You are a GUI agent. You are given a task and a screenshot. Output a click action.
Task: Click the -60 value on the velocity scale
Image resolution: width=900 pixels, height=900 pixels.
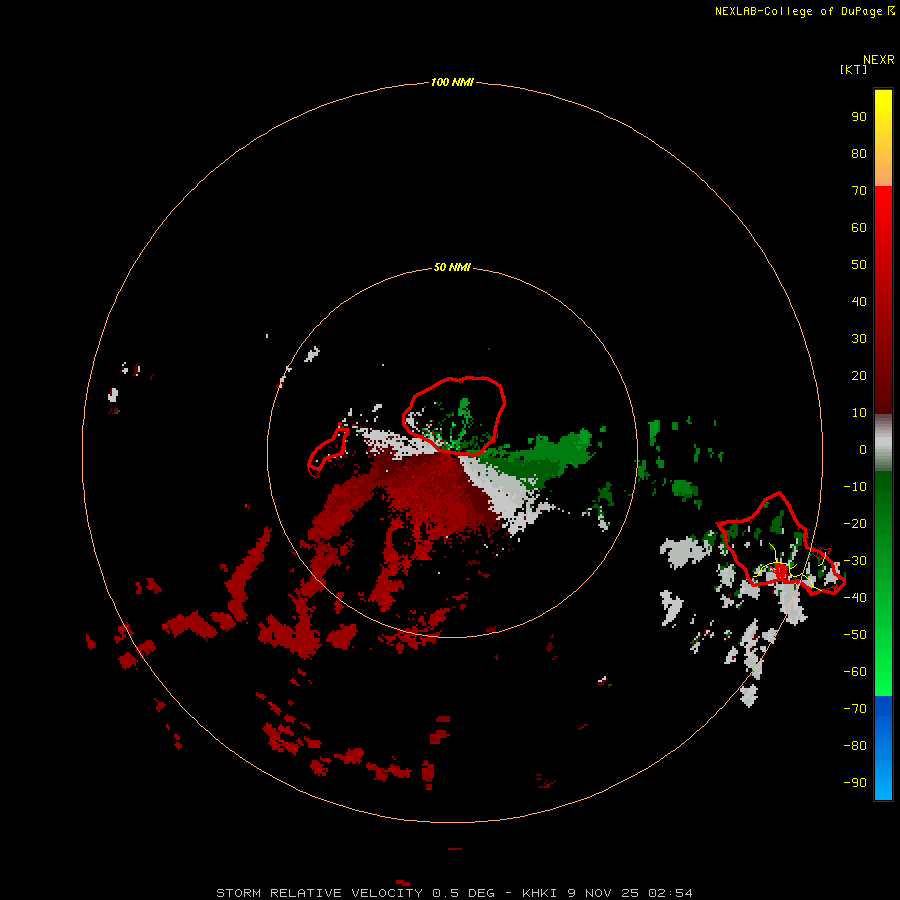point(855,672)
